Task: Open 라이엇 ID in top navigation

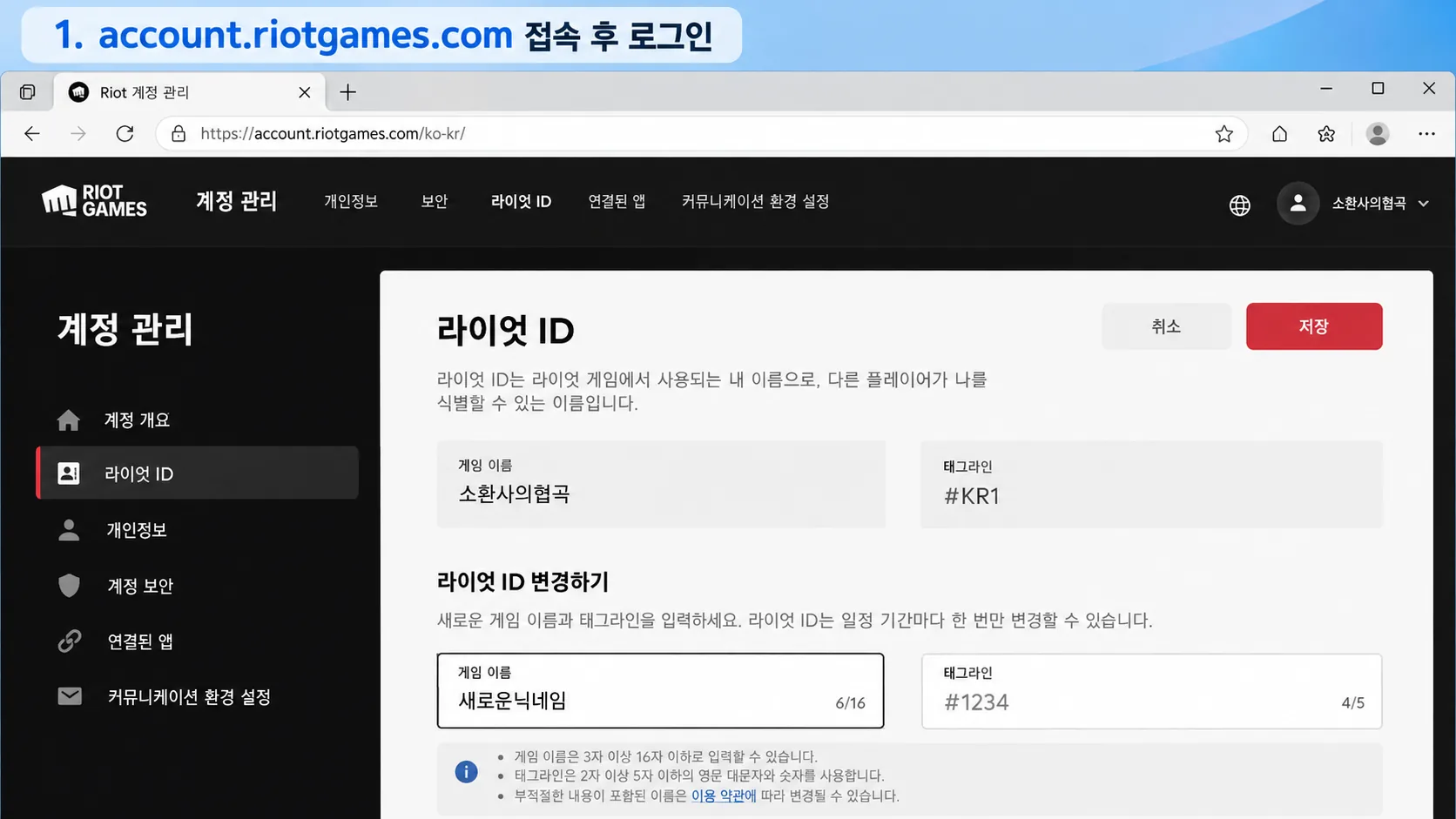Action: tap(521, 202)
